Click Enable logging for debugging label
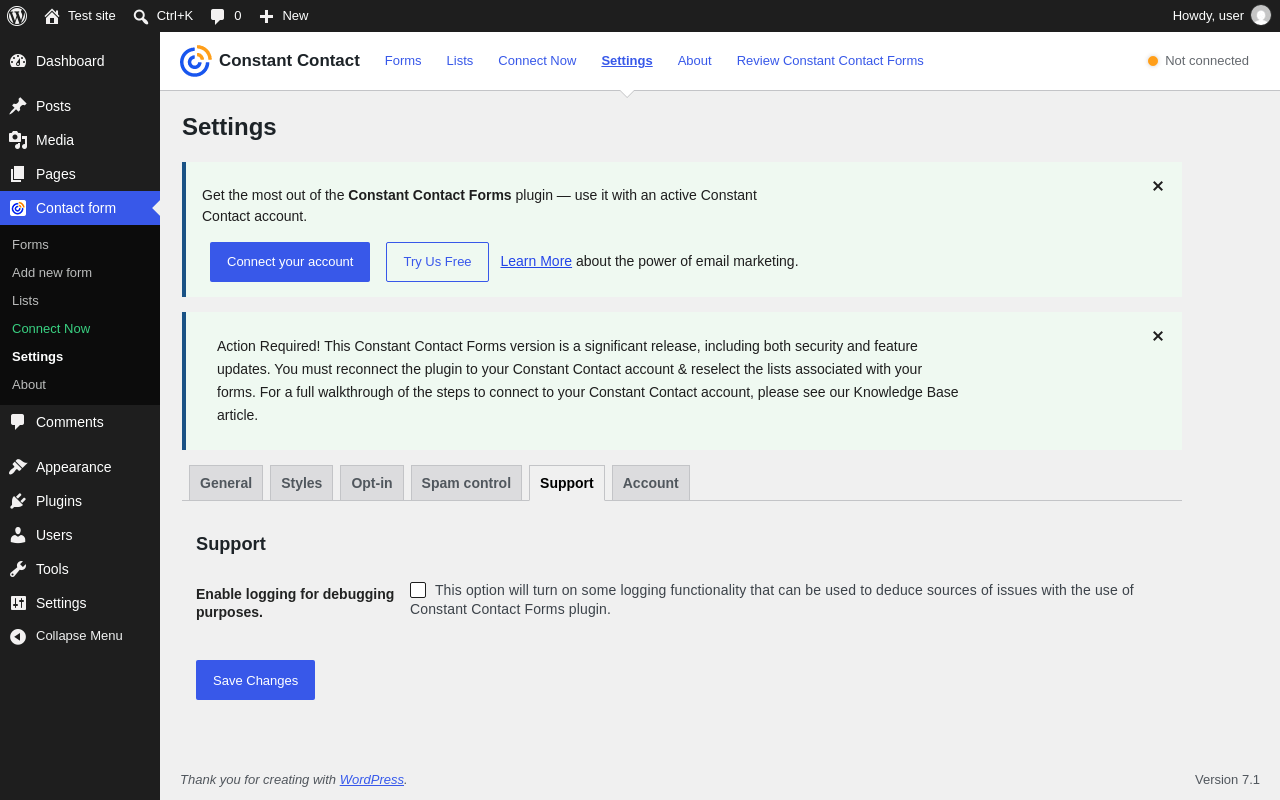The width and height of the screenshot is (1280, 800). (295, 603)
